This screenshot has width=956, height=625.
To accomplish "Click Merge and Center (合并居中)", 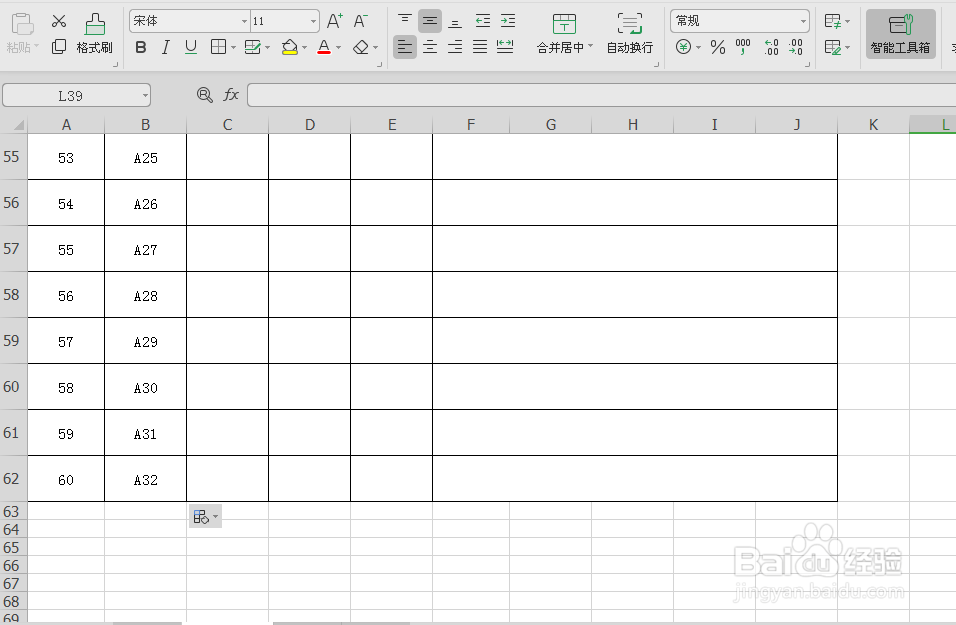I will tap(565, 34).
